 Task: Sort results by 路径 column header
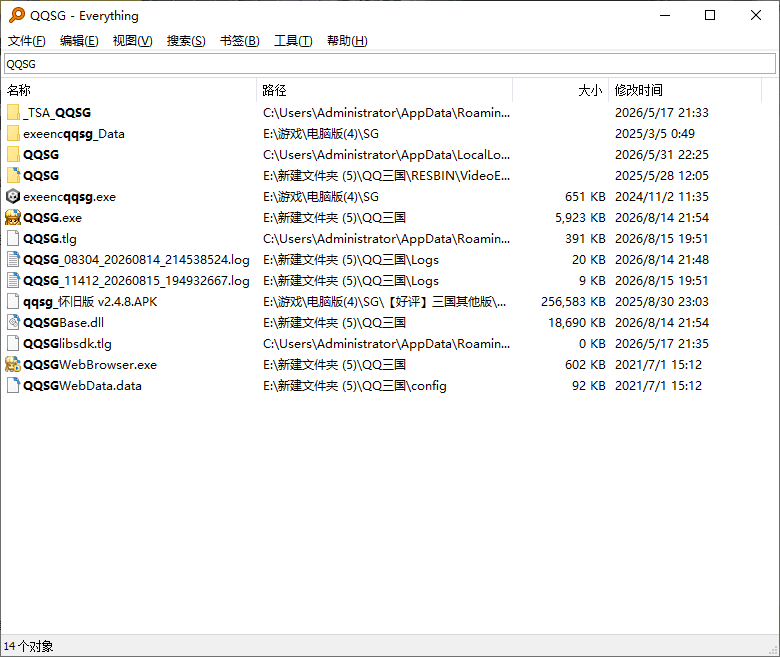[x=385, y=90]
